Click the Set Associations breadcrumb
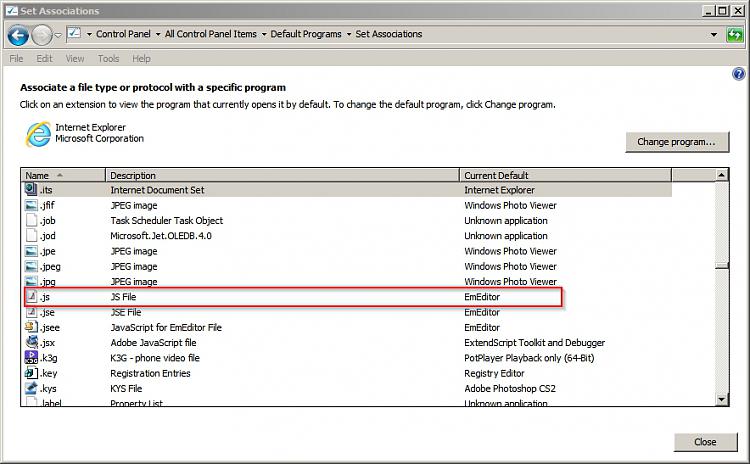This screenshot has height=464, width=750. click(389, 34)
